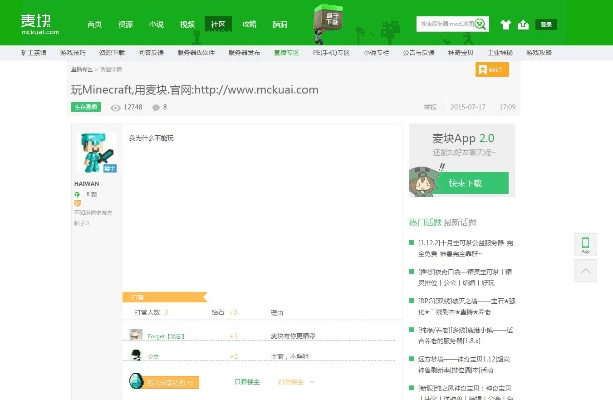613x400 pixels.
Task: Open the 麦块 mckuai.com logo
Action: (40, 24)
